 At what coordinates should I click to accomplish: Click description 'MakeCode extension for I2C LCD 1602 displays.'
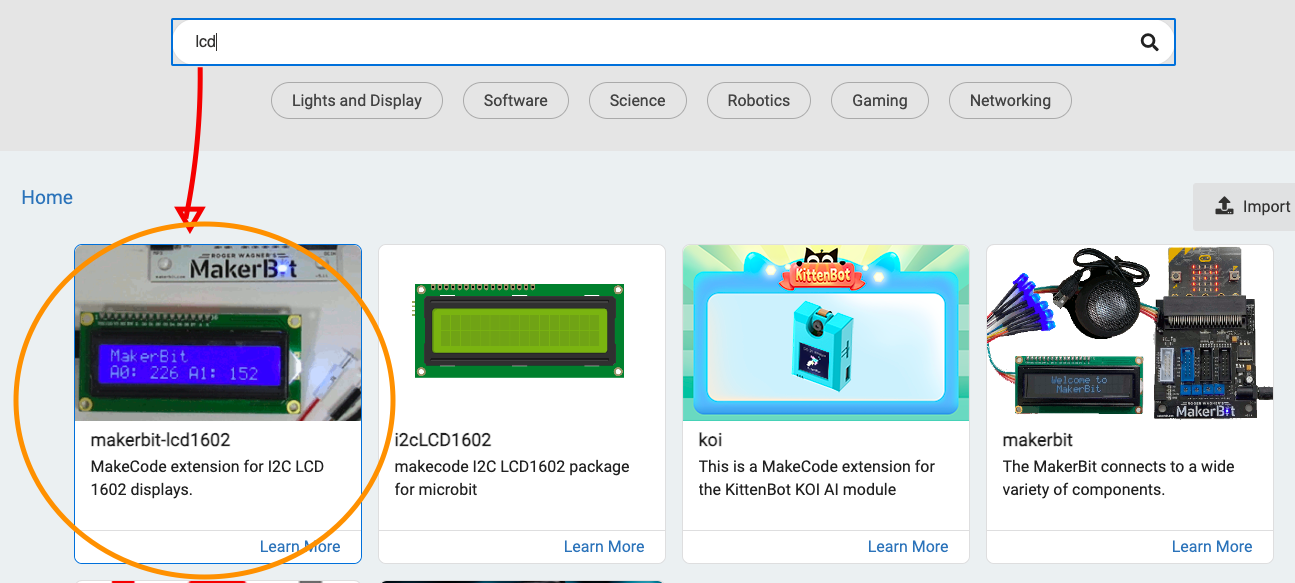coord(208,478)
